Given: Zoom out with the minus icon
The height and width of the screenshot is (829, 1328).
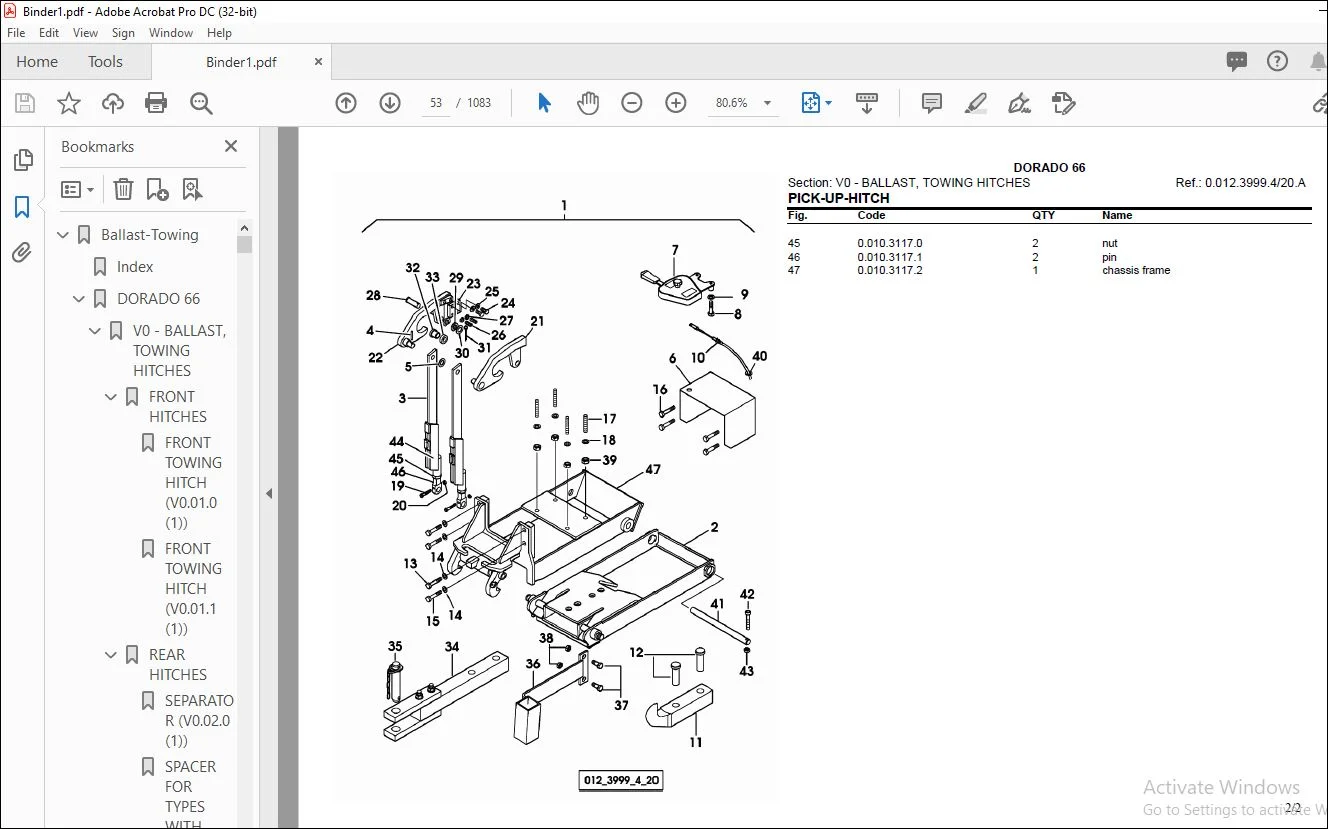Looking at the screenshot, I should (632, 103).
